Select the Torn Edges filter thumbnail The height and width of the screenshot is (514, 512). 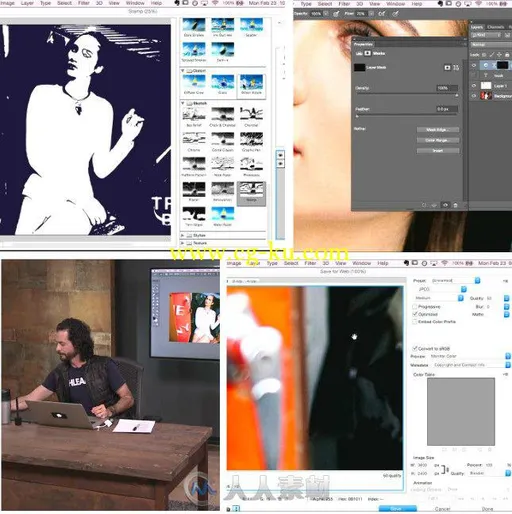(194, 214)
